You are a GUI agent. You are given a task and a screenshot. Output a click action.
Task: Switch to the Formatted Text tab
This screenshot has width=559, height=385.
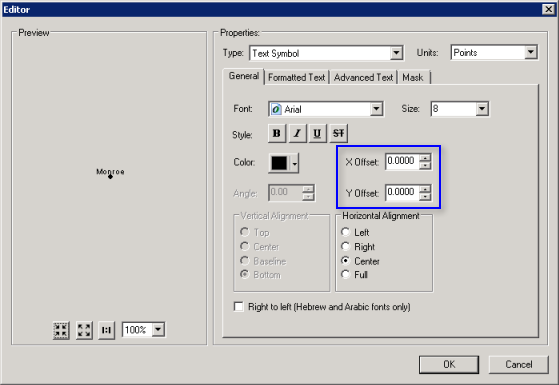[x=296, y=77]
